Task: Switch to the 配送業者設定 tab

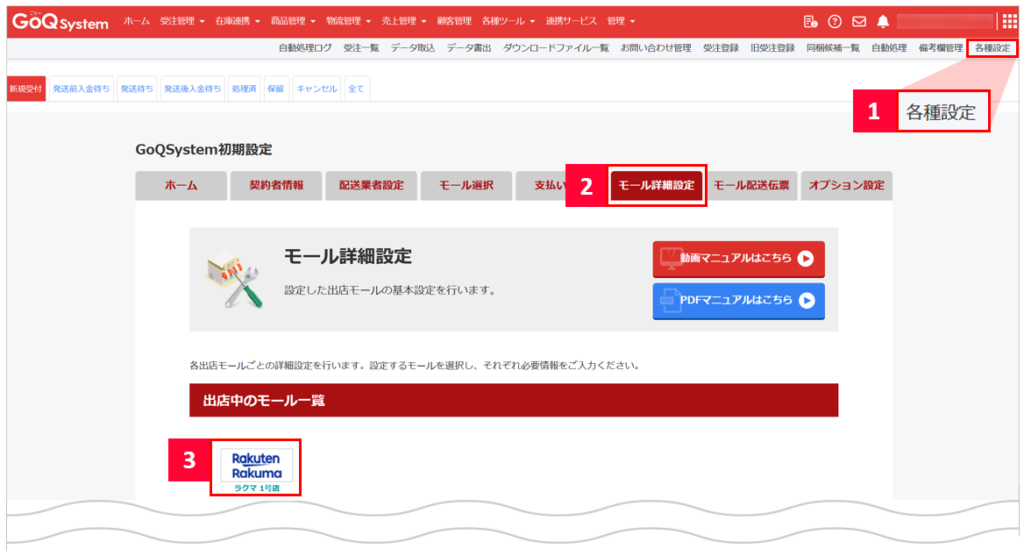Action: point(371,186)
